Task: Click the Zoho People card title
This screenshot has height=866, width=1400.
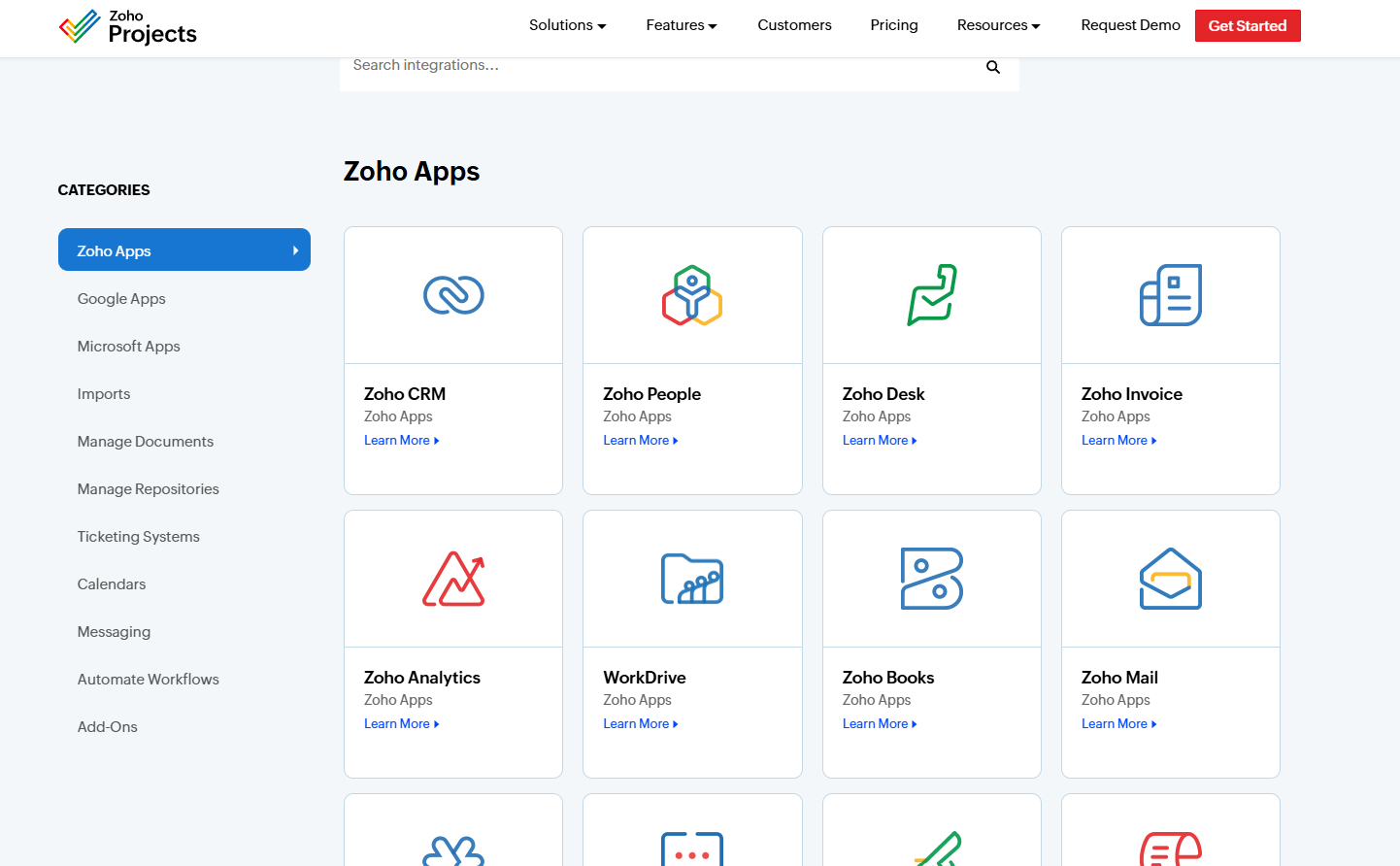Action: click(651, 394)
